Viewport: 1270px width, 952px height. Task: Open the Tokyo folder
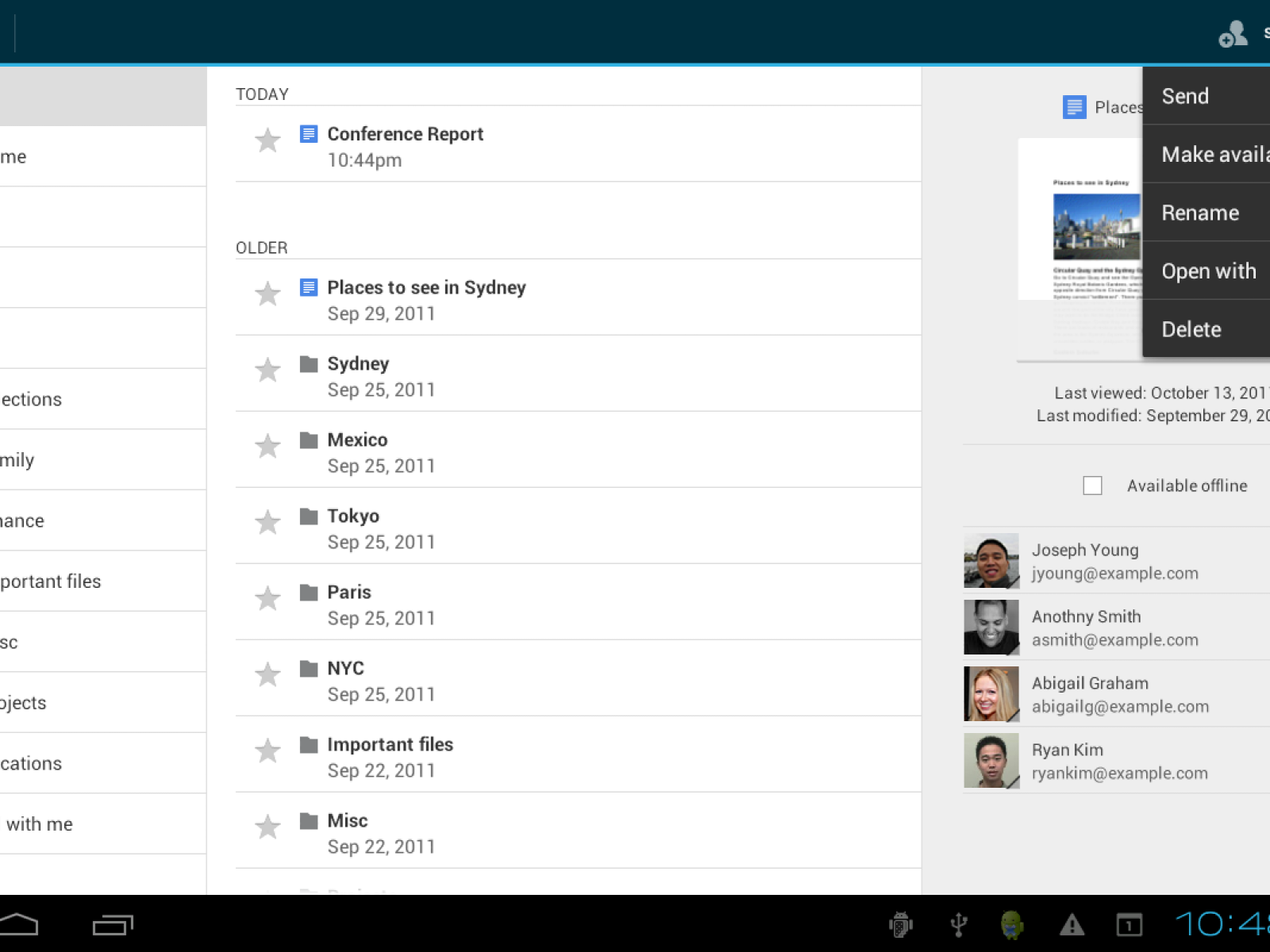[354, 516]
